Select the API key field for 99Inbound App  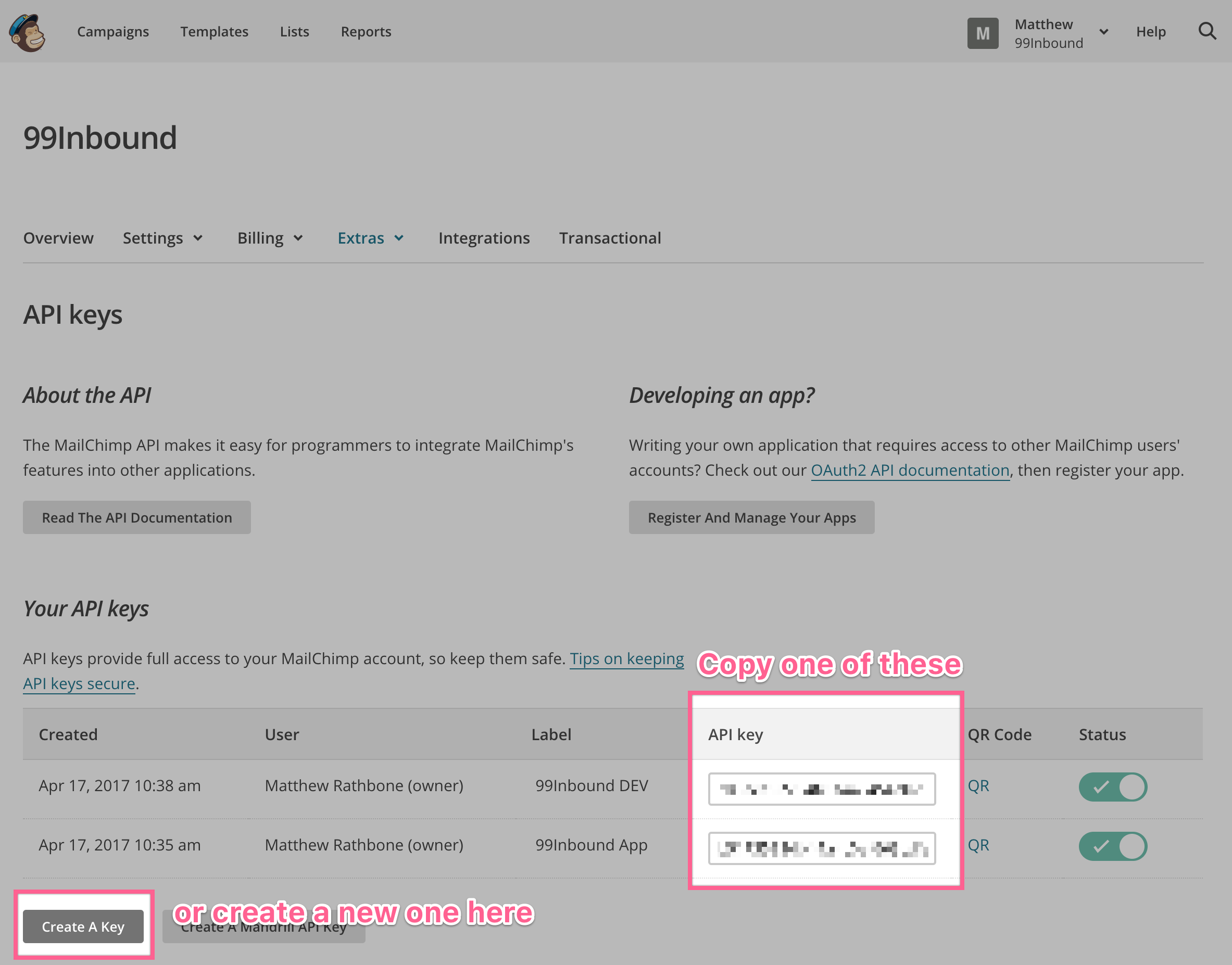tap(822, 848)
